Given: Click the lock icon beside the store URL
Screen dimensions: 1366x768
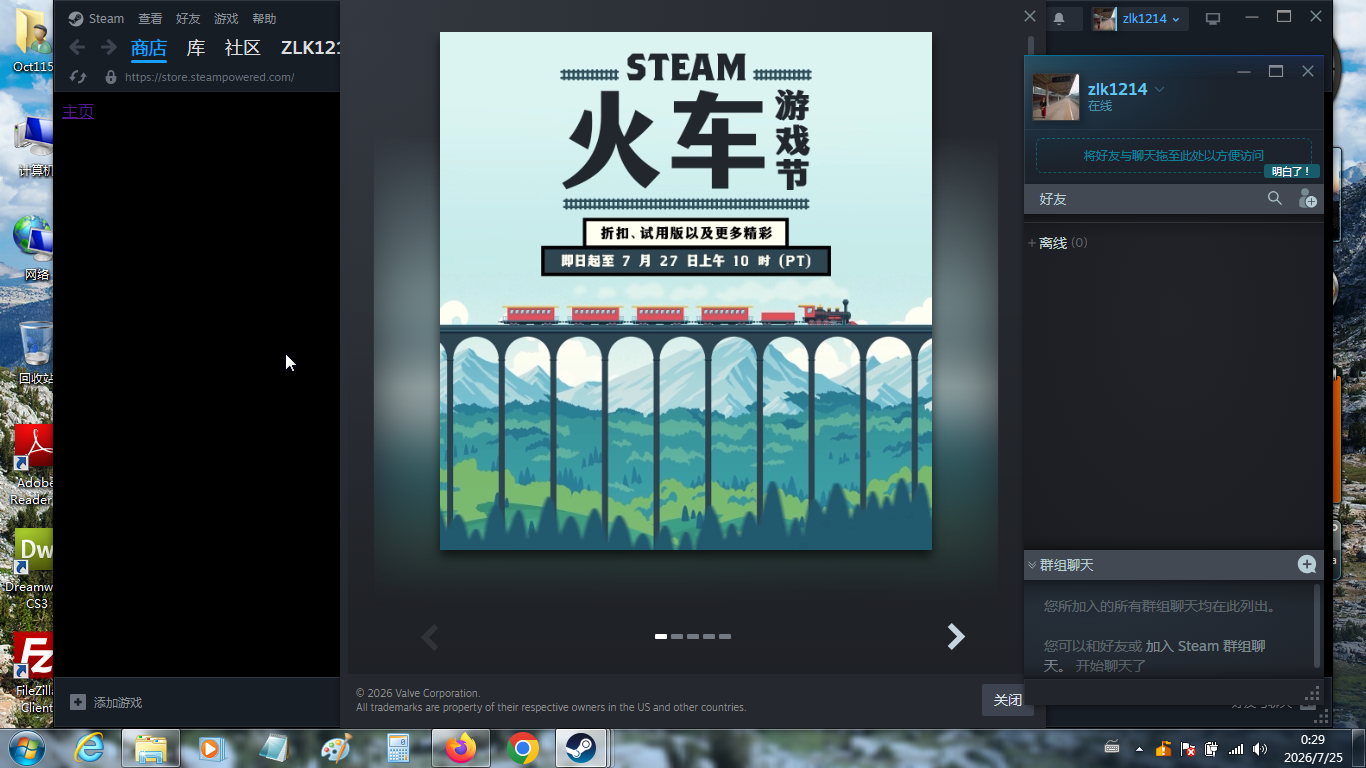Looking at the screenshot, I should (111, 77).
